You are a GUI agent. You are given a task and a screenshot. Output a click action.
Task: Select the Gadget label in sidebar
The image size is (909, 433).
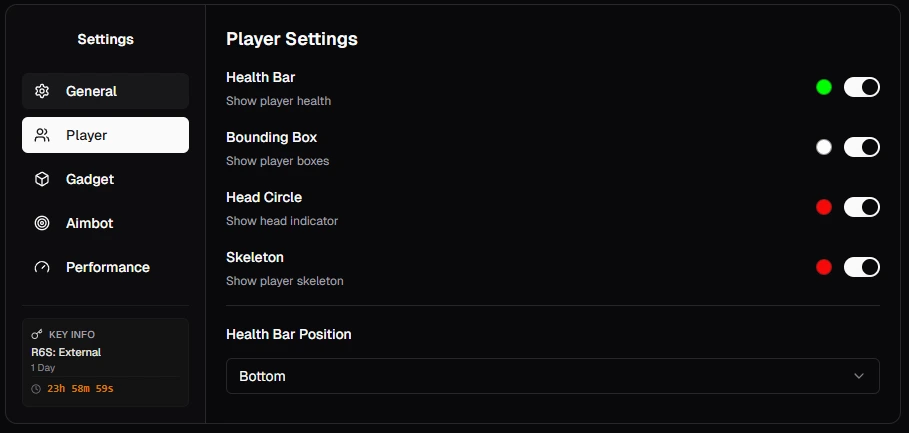(90, 179)
